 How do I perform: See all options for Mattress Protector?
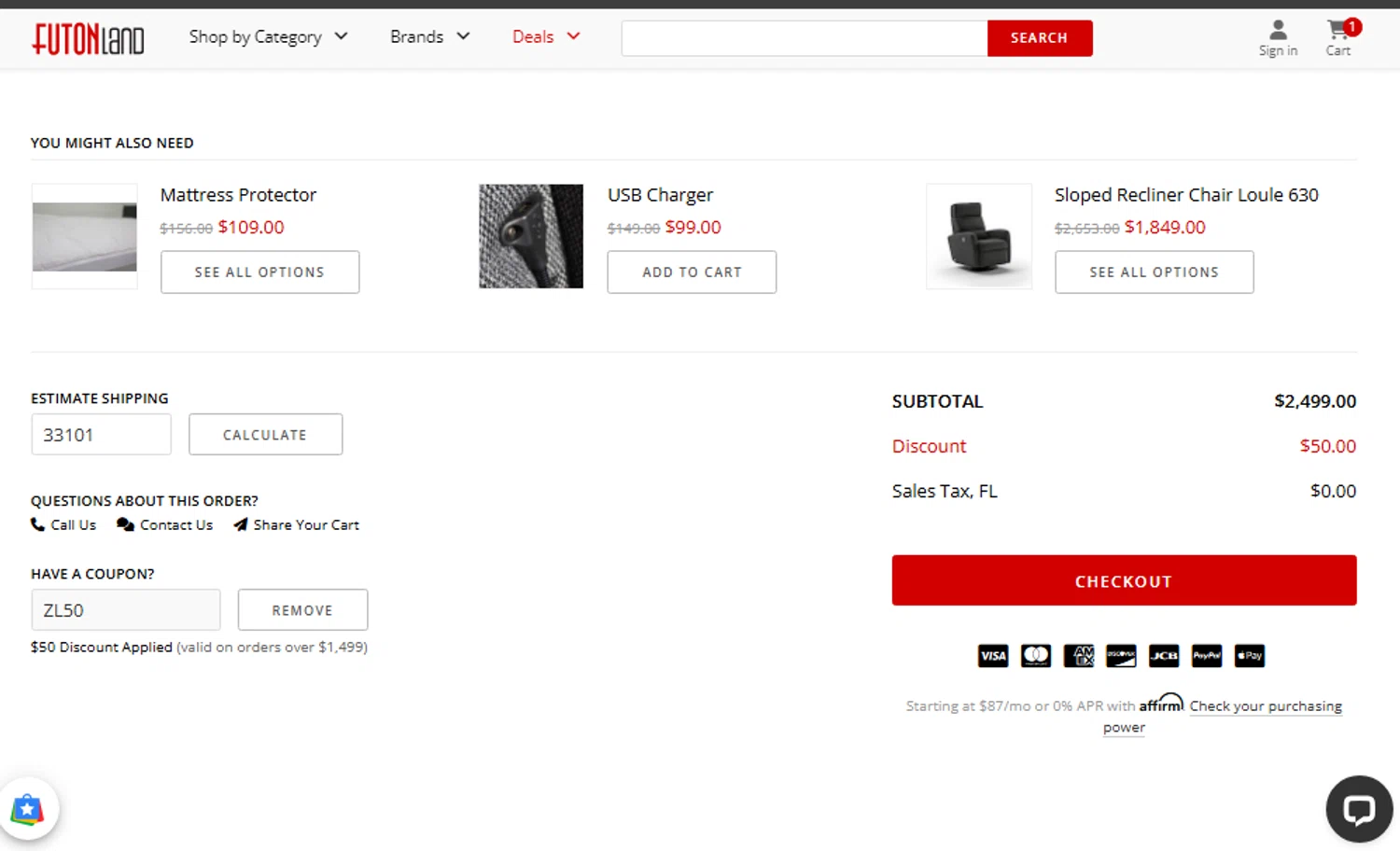click(259, 272)
